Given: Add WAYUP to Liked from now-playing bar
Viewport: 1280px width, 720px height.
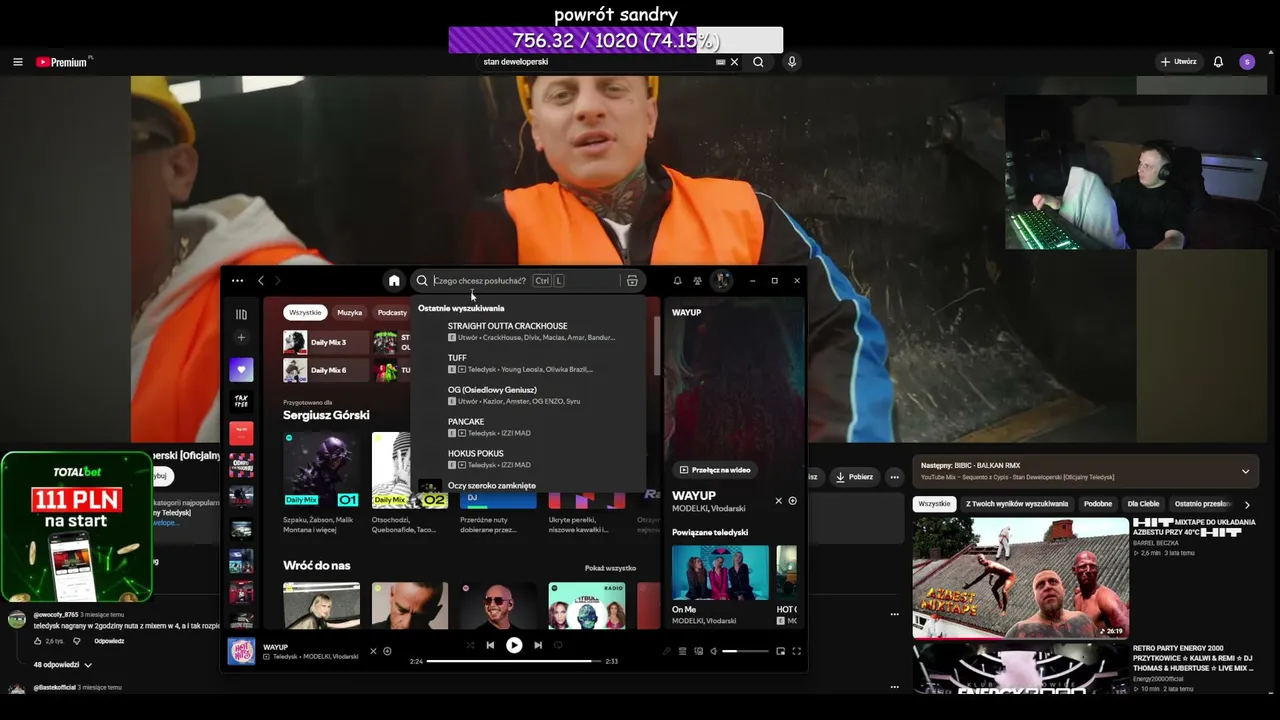Looking at the screenshot, I should click(x=387, y=651).
